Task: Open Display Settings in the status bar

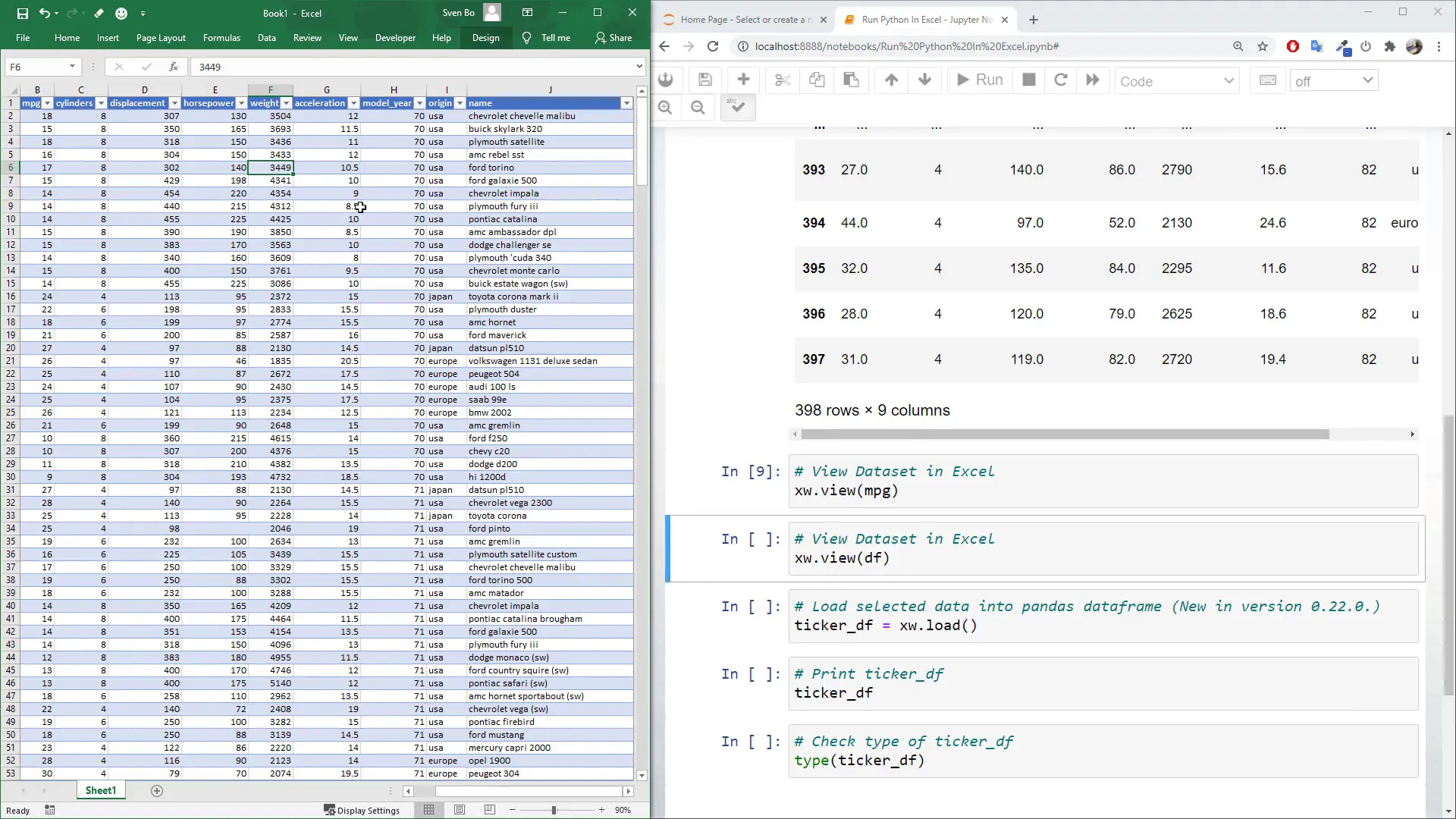Action: click(x=369, y=809)
